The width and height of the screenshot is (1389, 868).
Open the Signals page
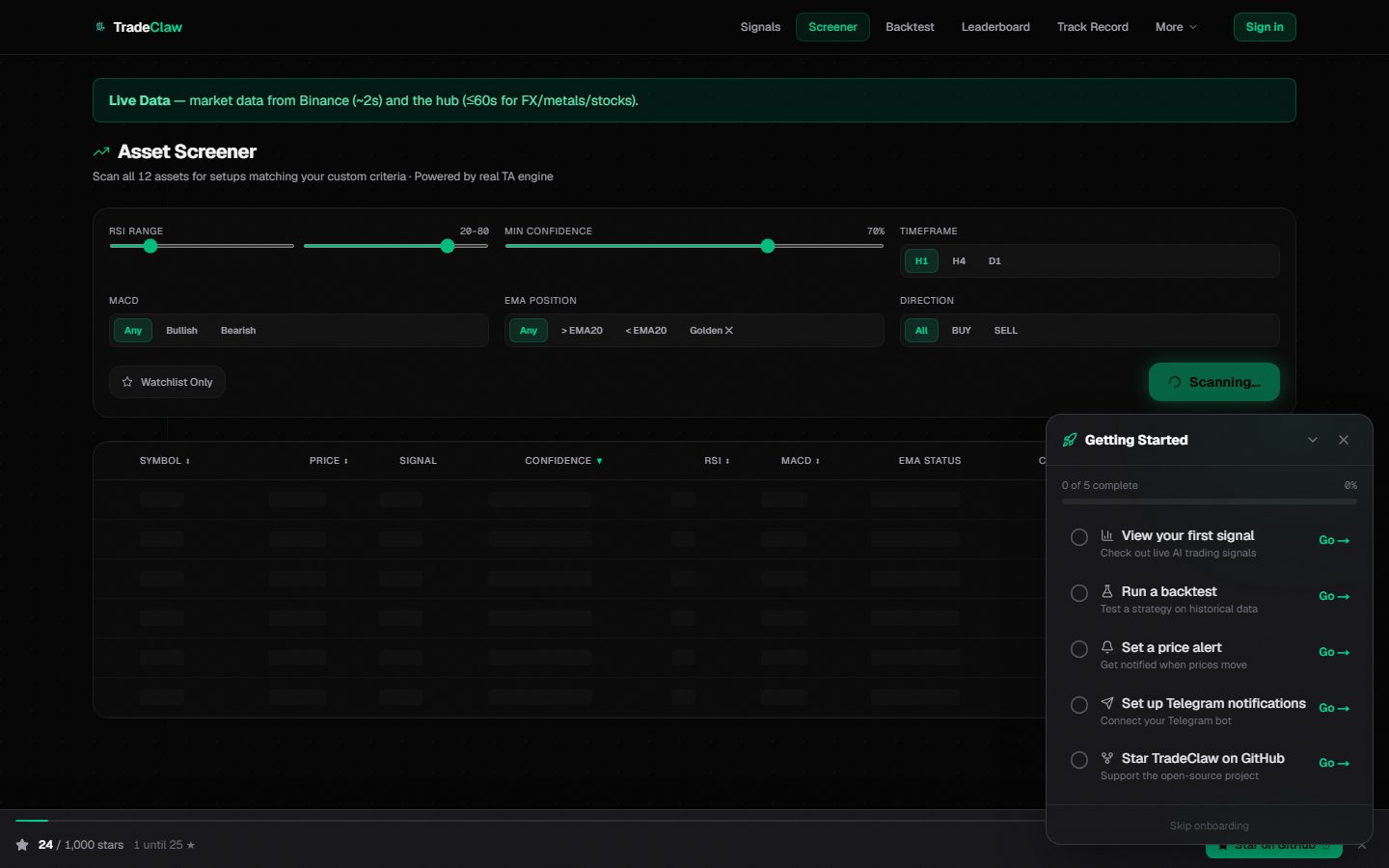(x=760, y=27)
